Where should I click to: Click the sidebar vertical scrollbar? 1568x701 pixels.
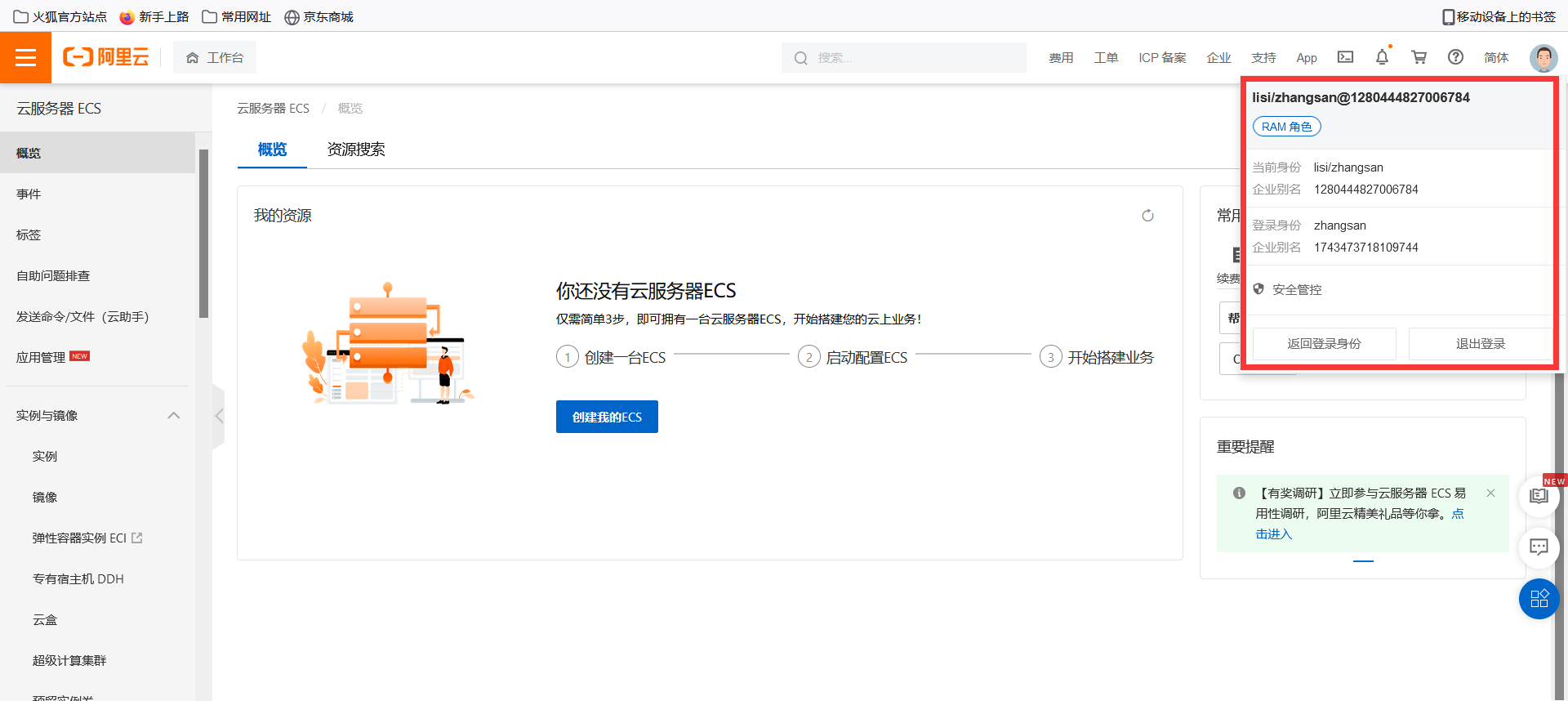[x=203, y=234]
